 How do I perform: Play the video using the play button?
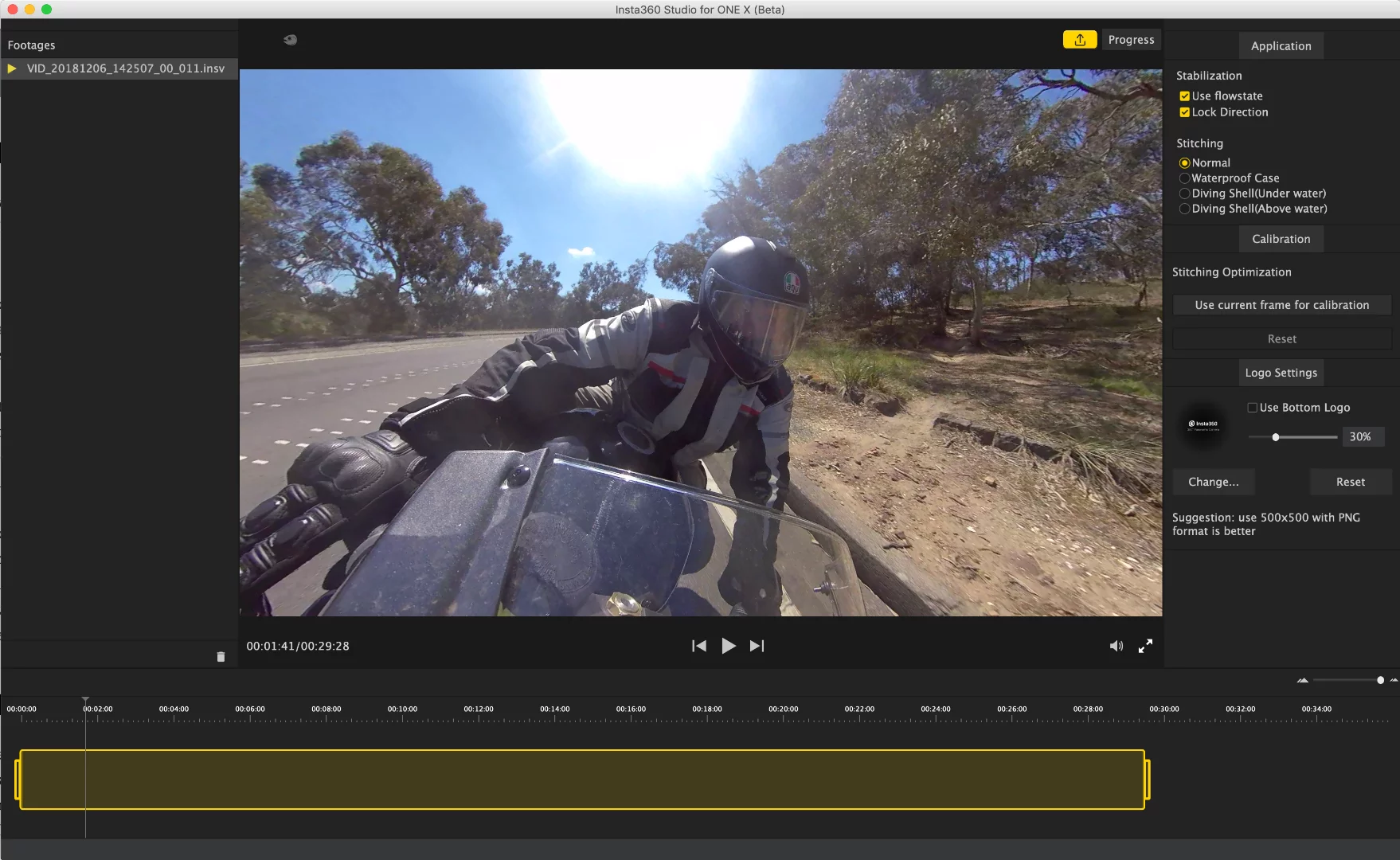pos(728,646)
